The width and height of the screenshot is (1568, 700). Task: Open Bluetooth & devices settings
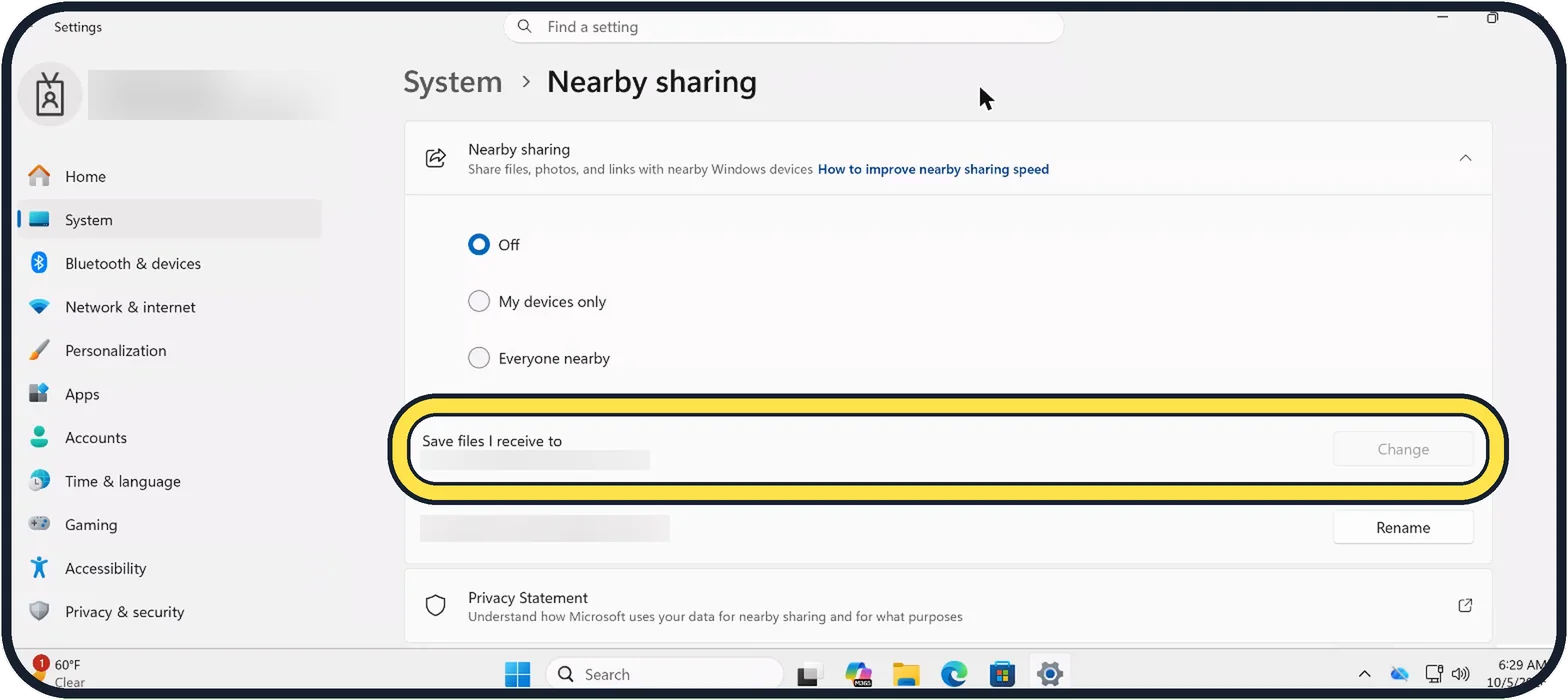point(169,263)
